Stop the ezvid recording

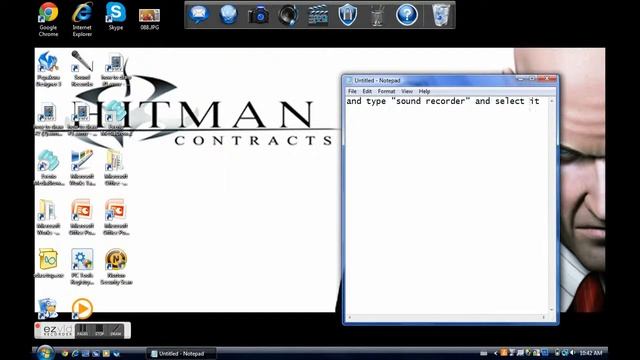click(99, 330)
